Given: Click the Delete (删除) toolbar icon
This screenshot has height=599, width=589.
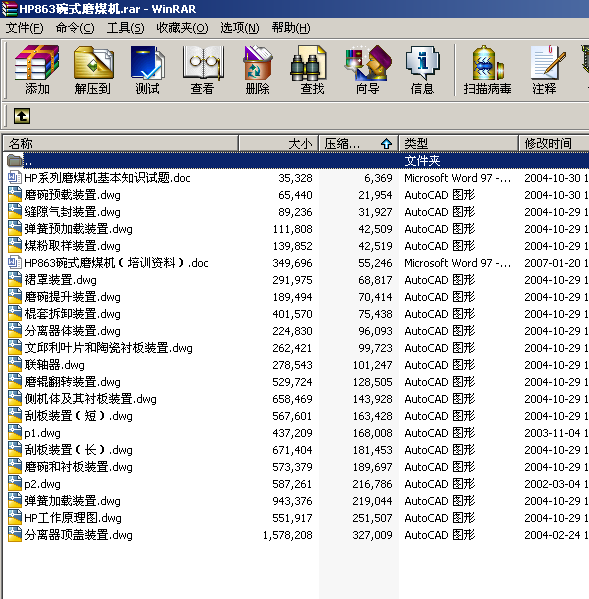Looking at the screenshot, I should pos(257,70).
